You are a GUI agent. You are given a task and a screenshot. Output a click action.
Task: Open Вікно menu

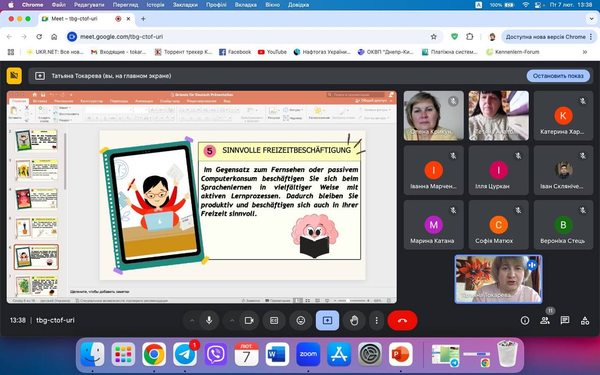(272, 5)
